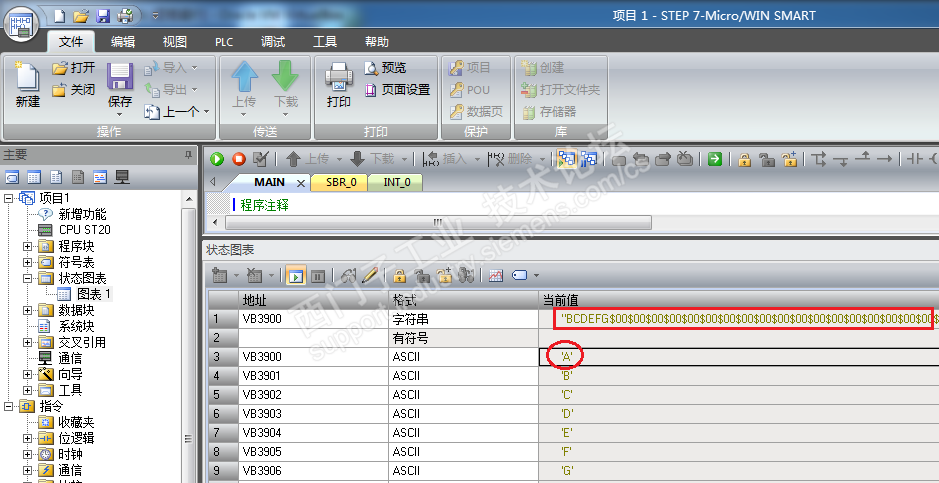Click the insert branch line icon
Image resolution: width=939 pixels, height=483 pixels.
tap(819, 159)
